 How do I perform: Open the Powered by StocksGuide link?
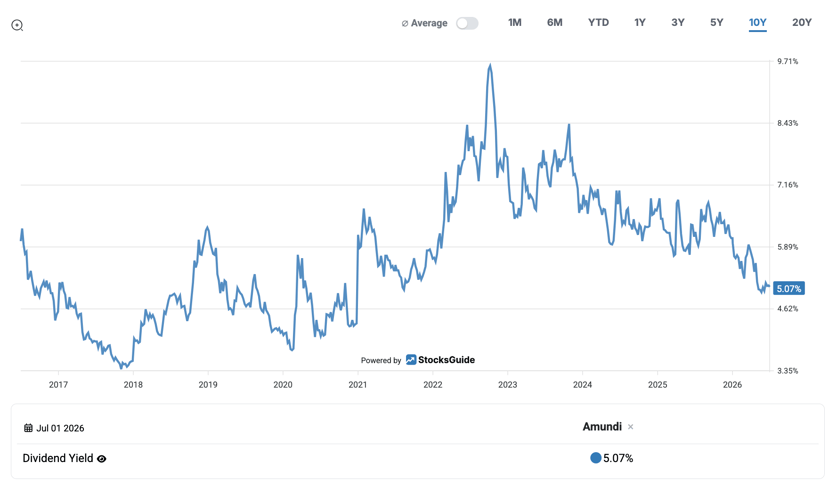tap(418, 360)
